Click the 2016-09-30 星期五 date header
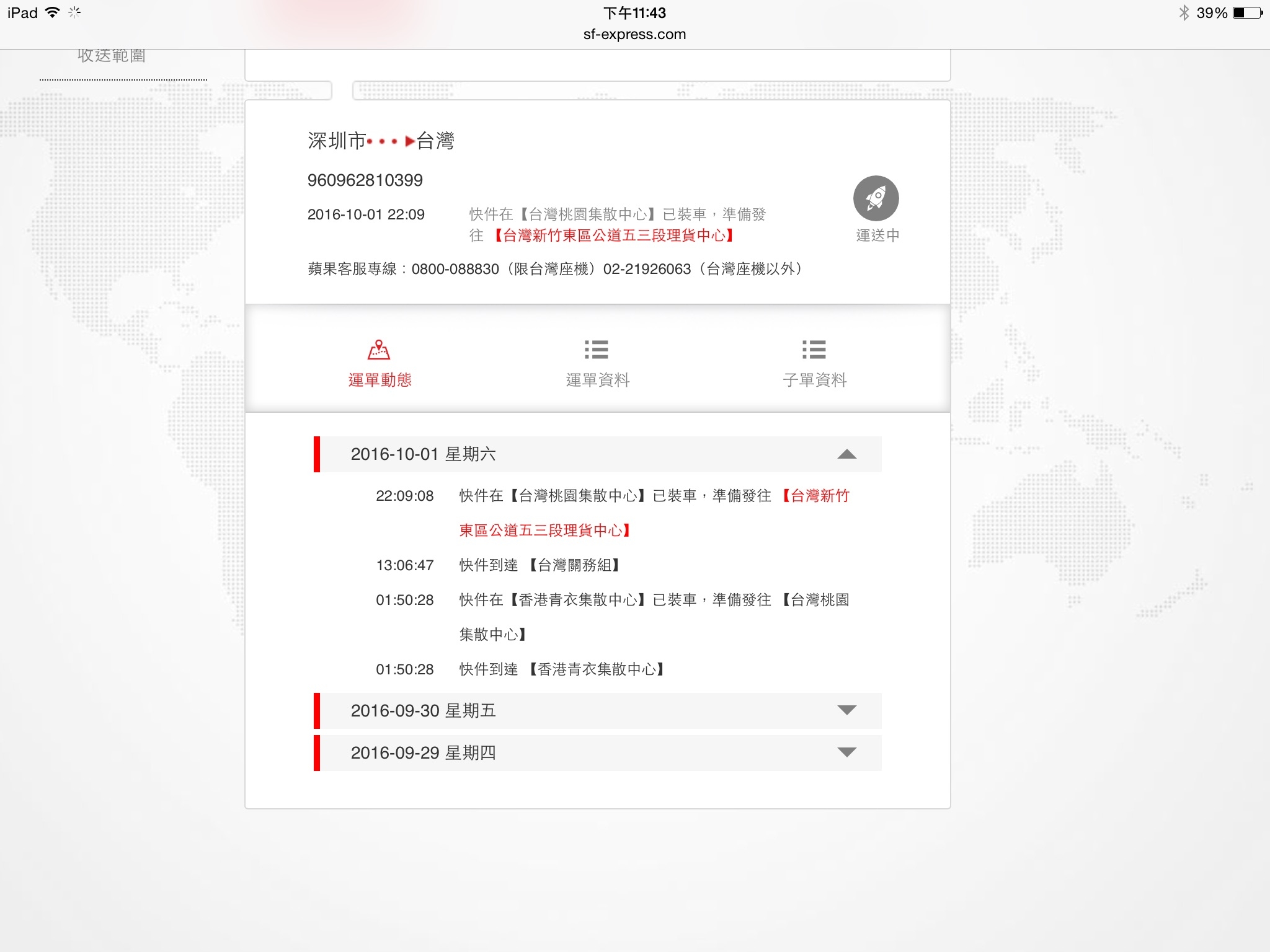The height and width of the screenshot is (952, 1270). tap(424, 710)
